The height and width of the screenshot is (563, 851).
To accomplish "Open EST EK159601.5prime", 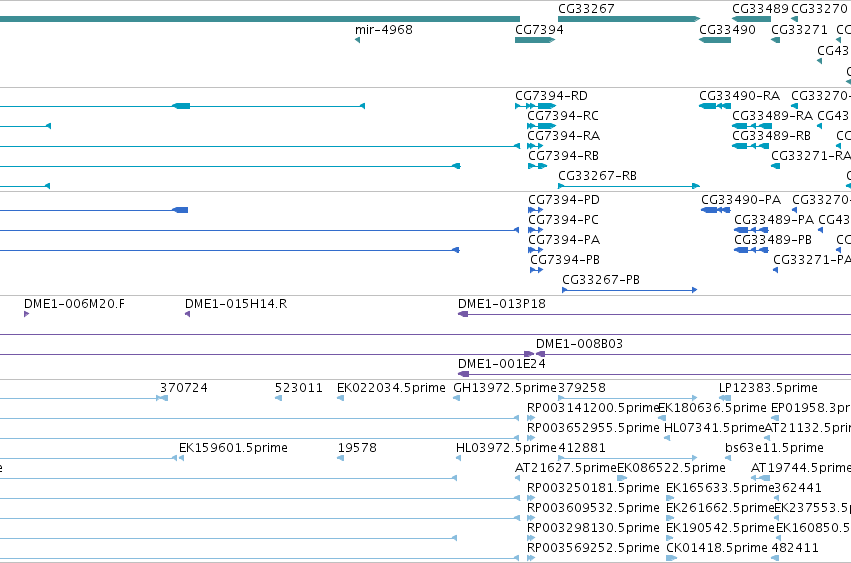I will click(x=233, y=448).
